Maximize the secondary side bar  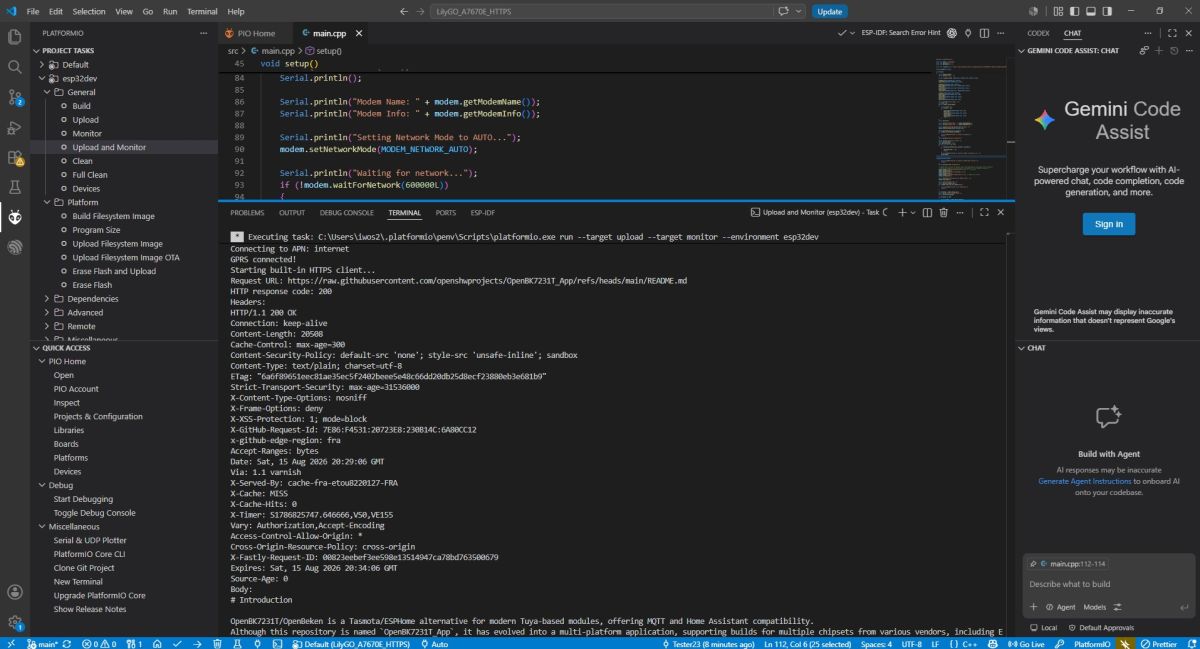1173,33
